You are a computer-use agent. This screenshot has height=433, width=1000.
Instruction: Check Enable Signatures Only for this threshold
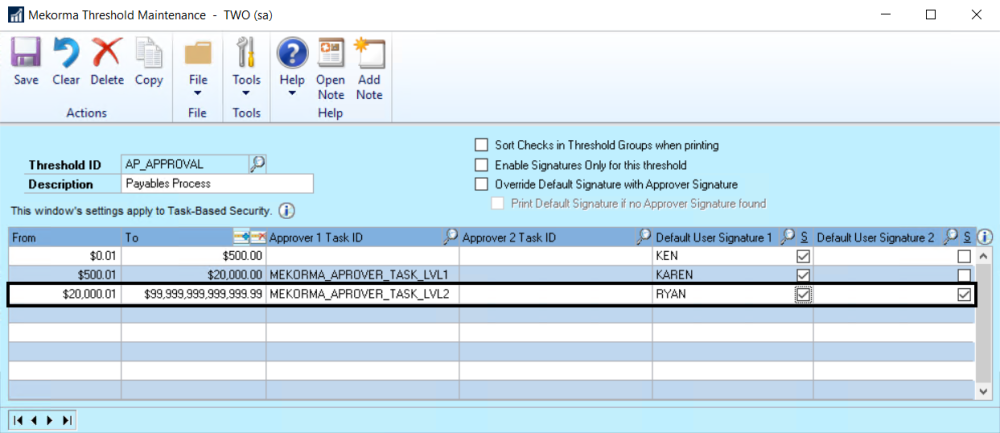point(482,165)
